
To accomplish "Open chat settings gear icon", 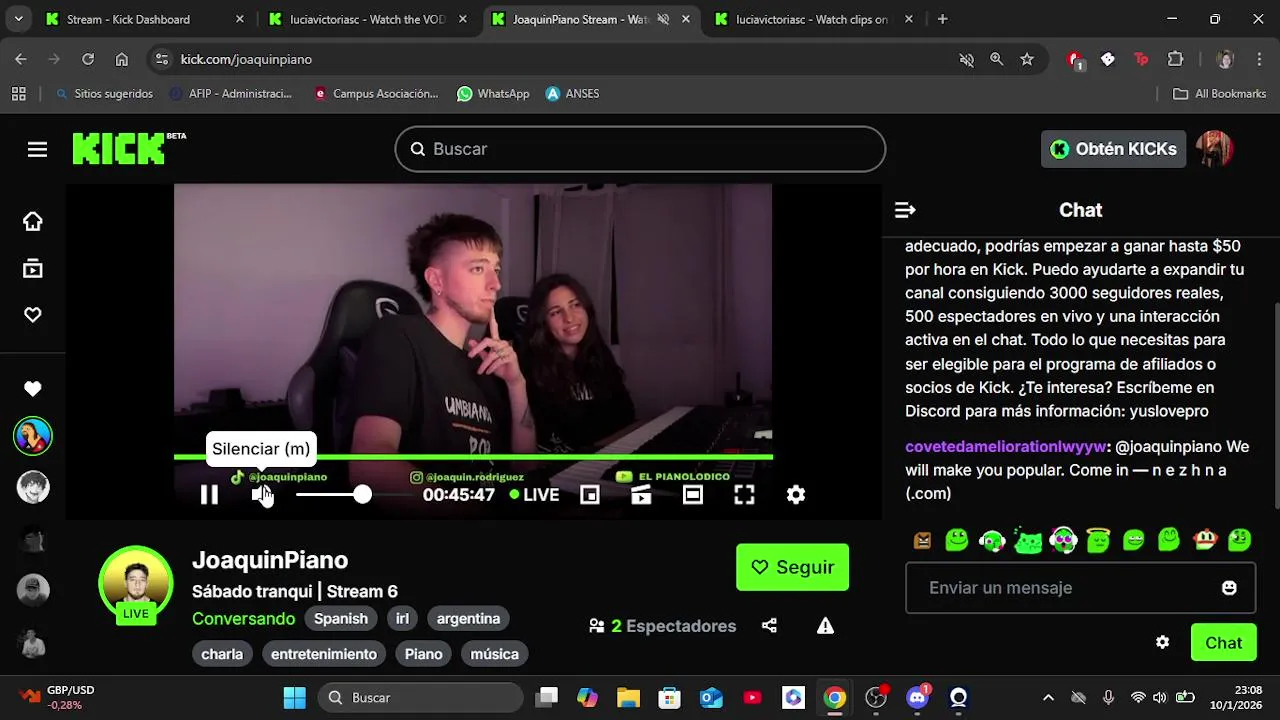I will 1162,642.
